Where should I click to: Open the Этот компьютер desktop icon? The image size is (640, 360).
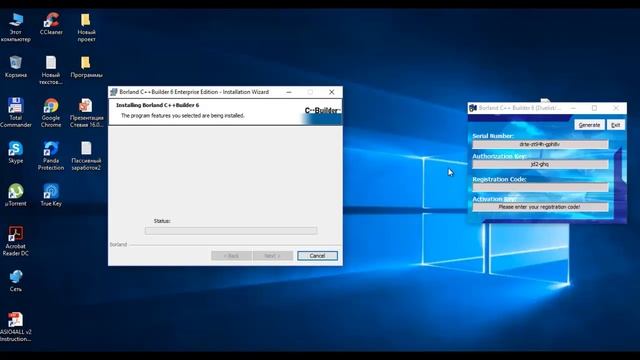click(16, 27)
